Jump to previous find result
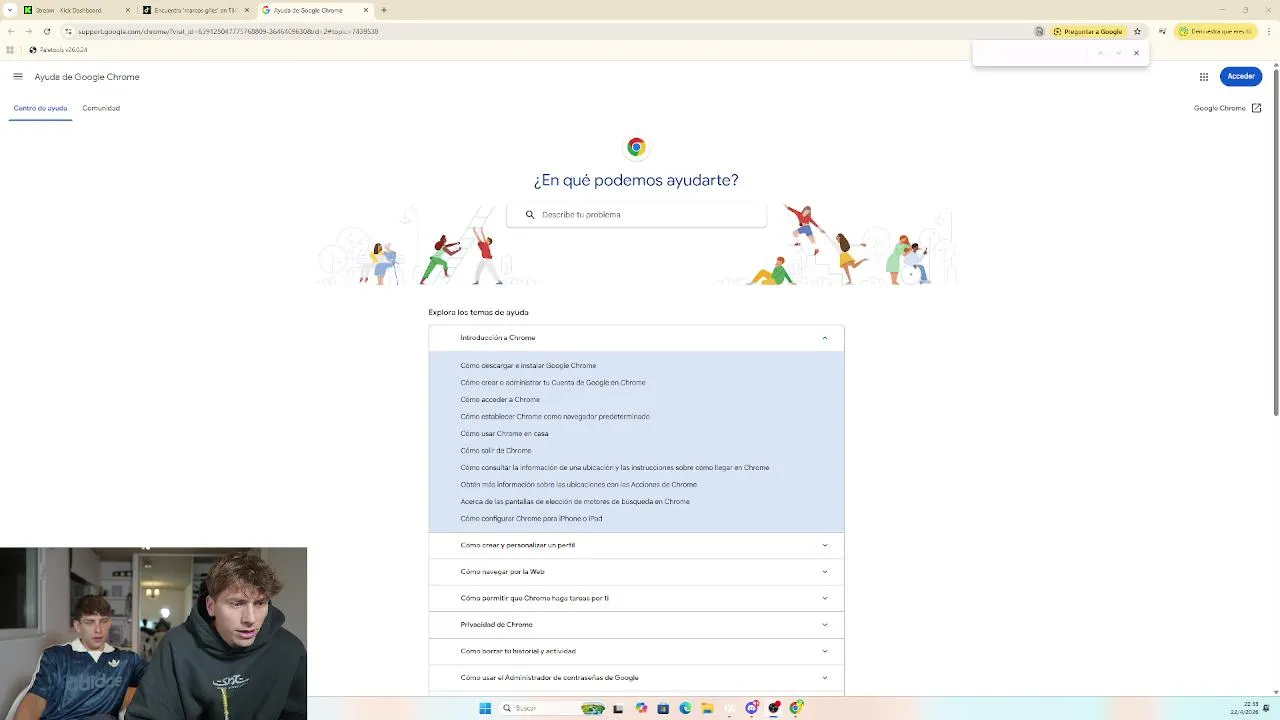Viewport: 1280px width, 720px height. 1100,53
